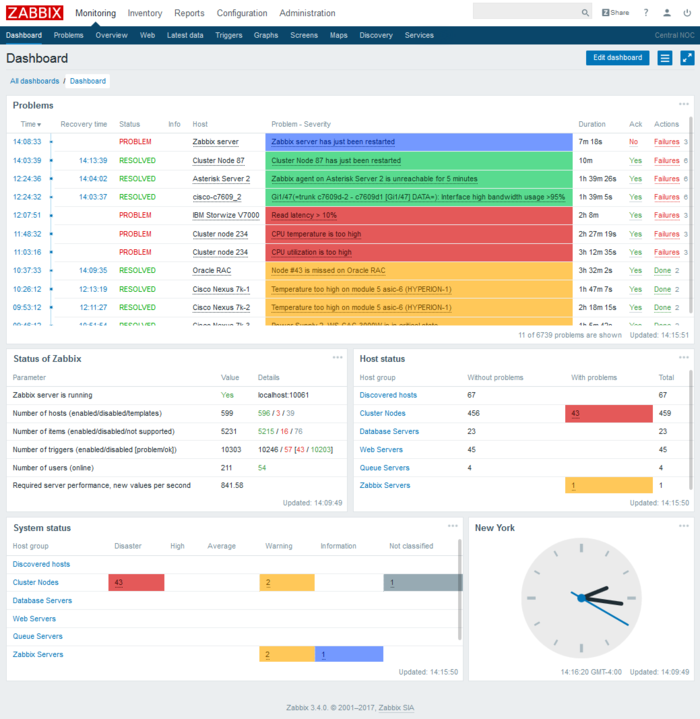Open the dashboard actions list icon
Viewport: 700px width, 719px height.
(x=665, y=58)
